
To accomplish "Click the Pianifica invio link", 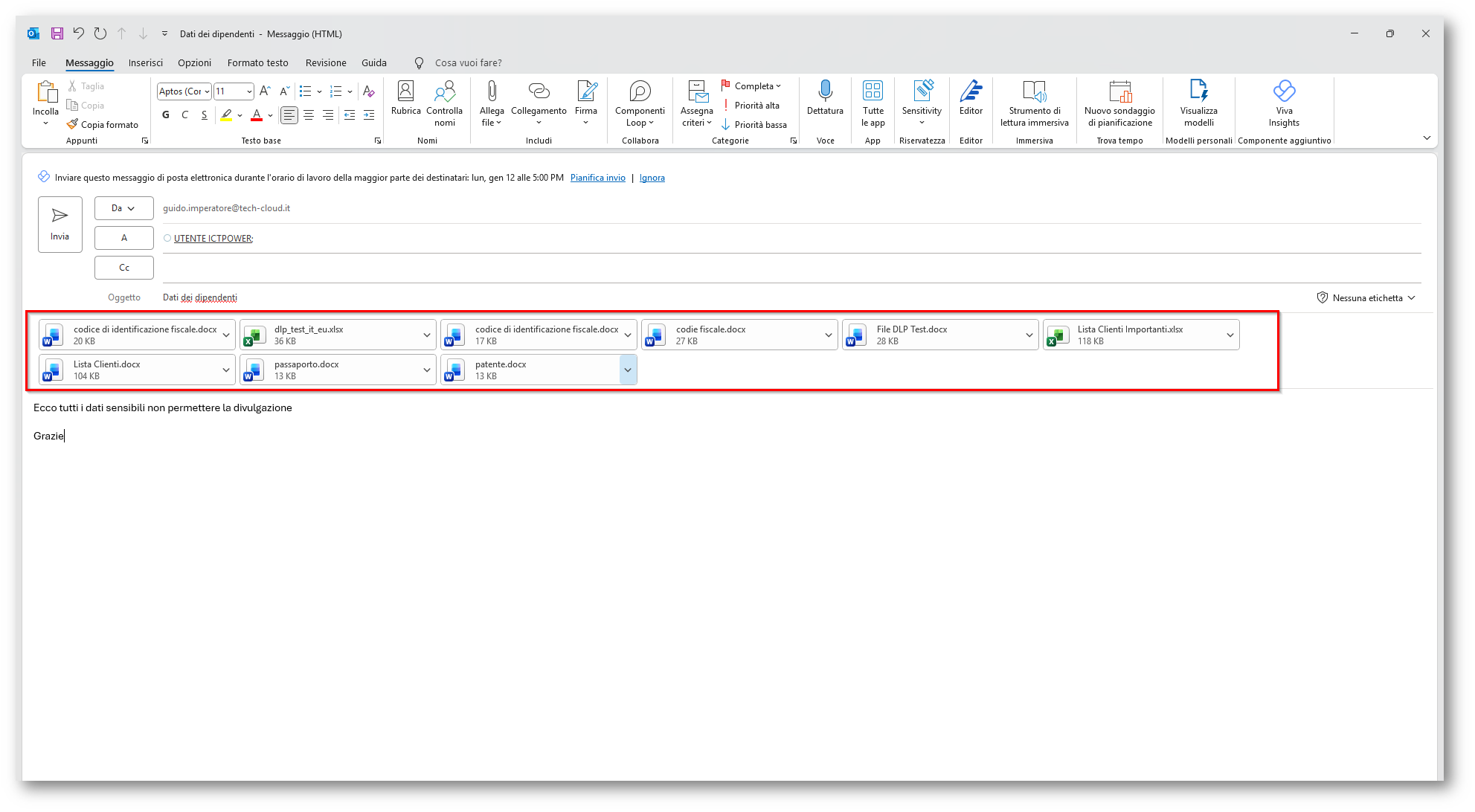I will [597, 178].
